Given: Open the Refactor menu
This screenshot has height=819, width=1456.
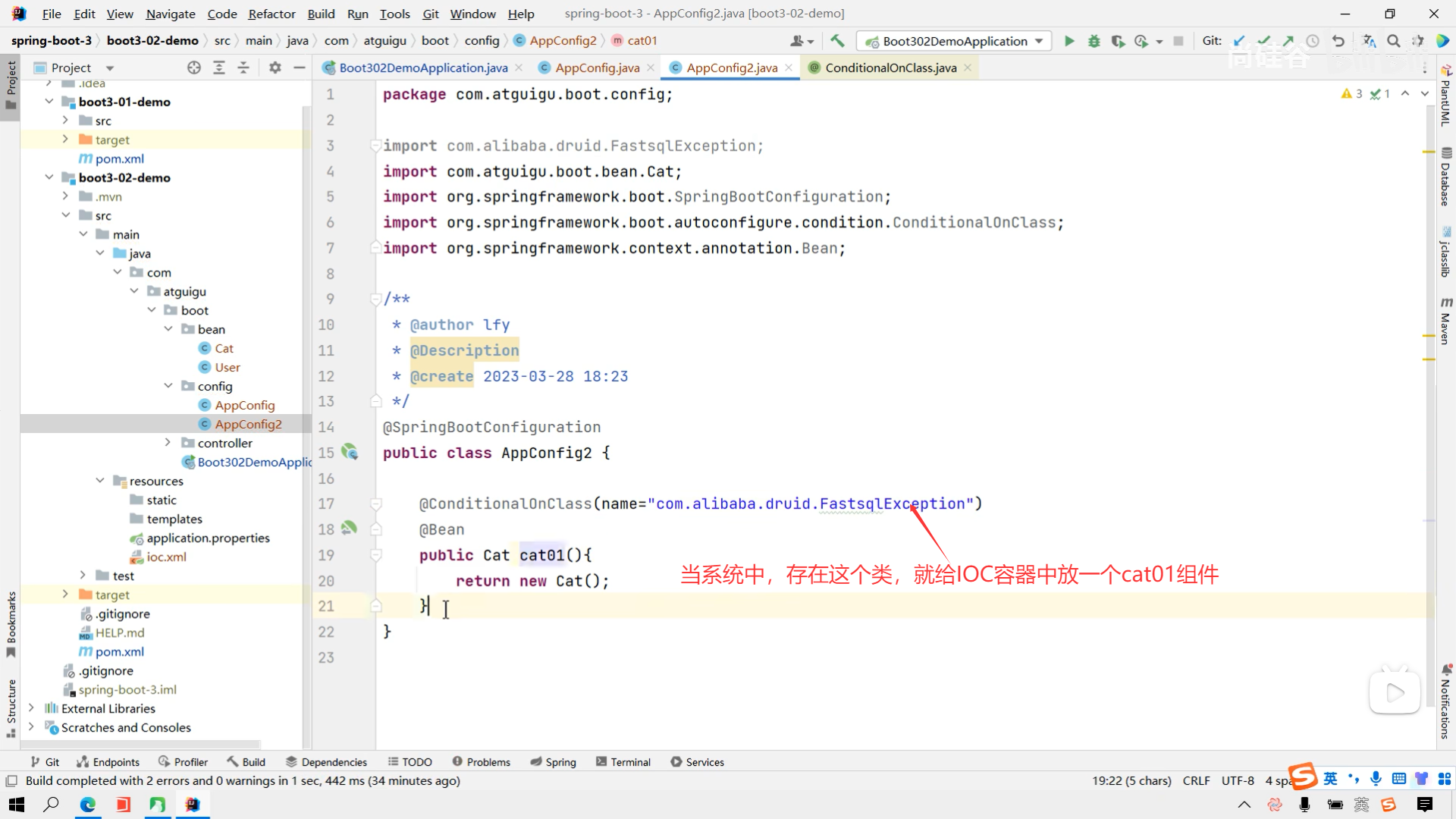Looking at the screenshot, I should point(271,14).
